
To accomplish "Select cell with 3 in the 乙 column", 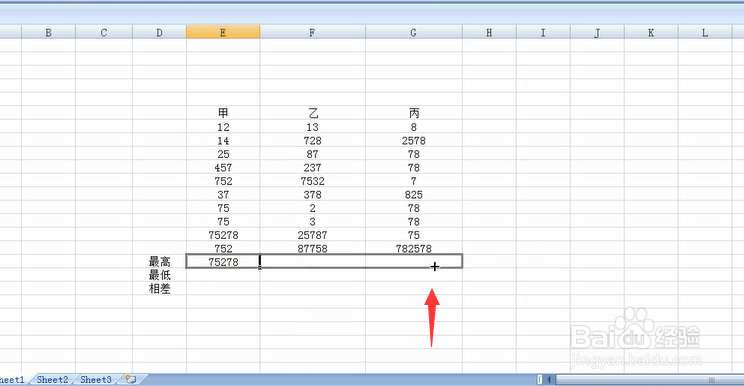I will [x=313, y=221].
